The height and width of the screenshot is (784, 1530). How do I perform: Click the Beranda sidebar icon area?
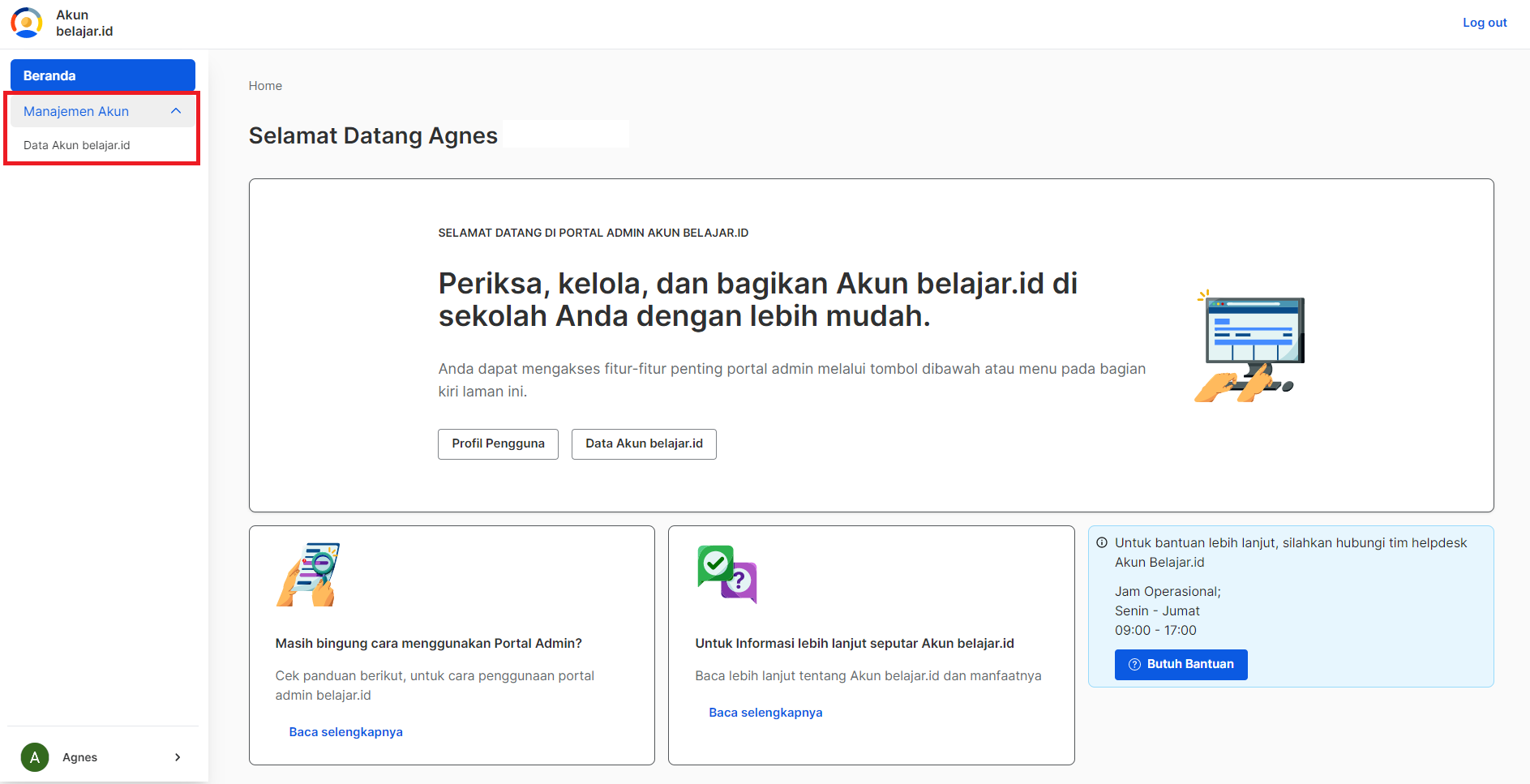102,75
